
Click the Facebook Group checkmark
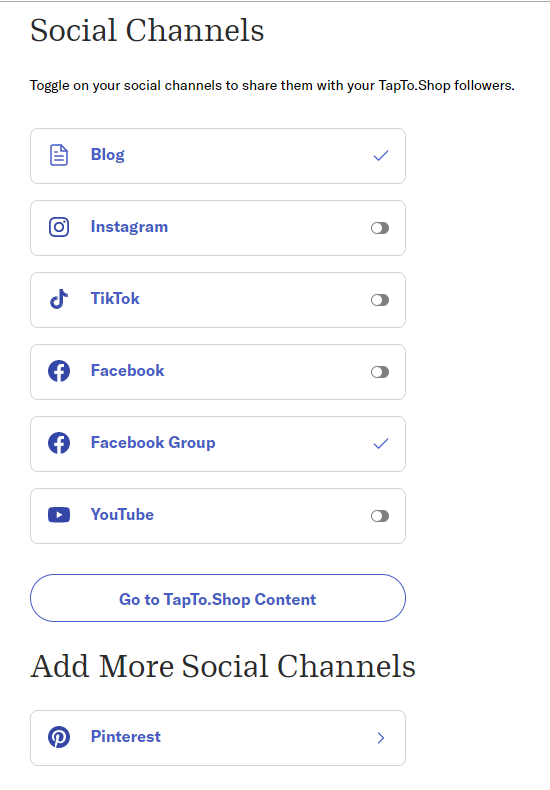[x=381, y=443]
